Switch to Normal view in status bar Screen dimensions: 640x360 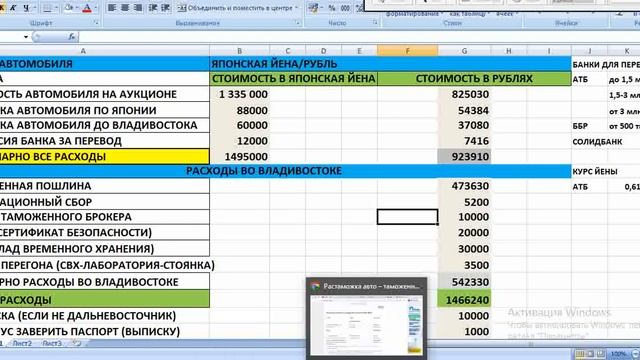pyautogui.click(x=580, y=353)
